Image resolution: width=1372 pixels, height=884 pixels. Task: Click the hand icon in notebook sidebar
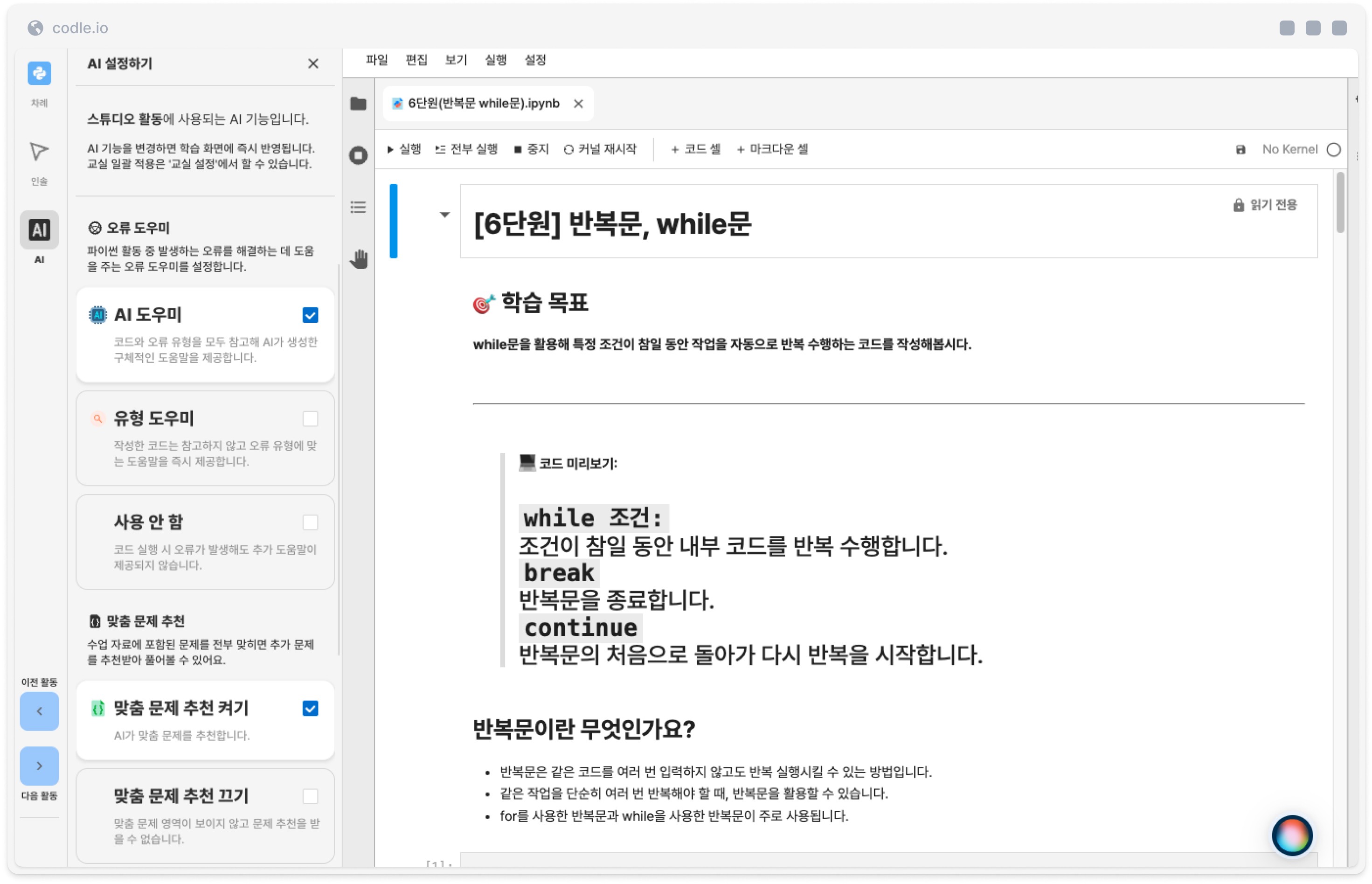359,259
